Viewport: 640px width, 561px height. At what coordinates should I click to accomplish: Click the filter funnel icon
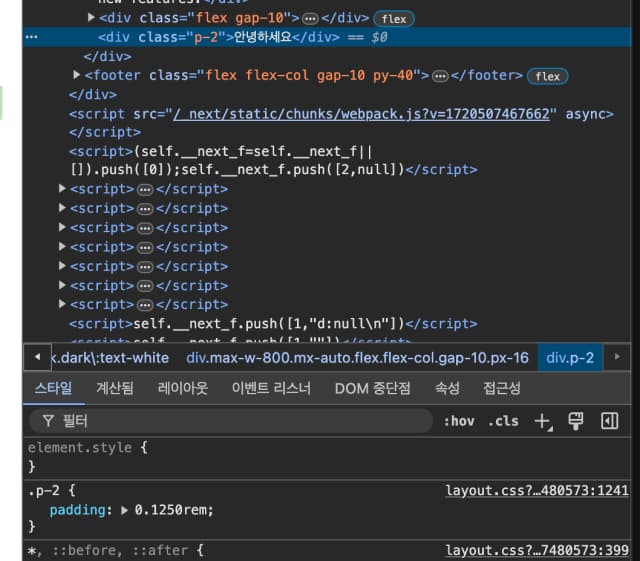coord(48,421)
